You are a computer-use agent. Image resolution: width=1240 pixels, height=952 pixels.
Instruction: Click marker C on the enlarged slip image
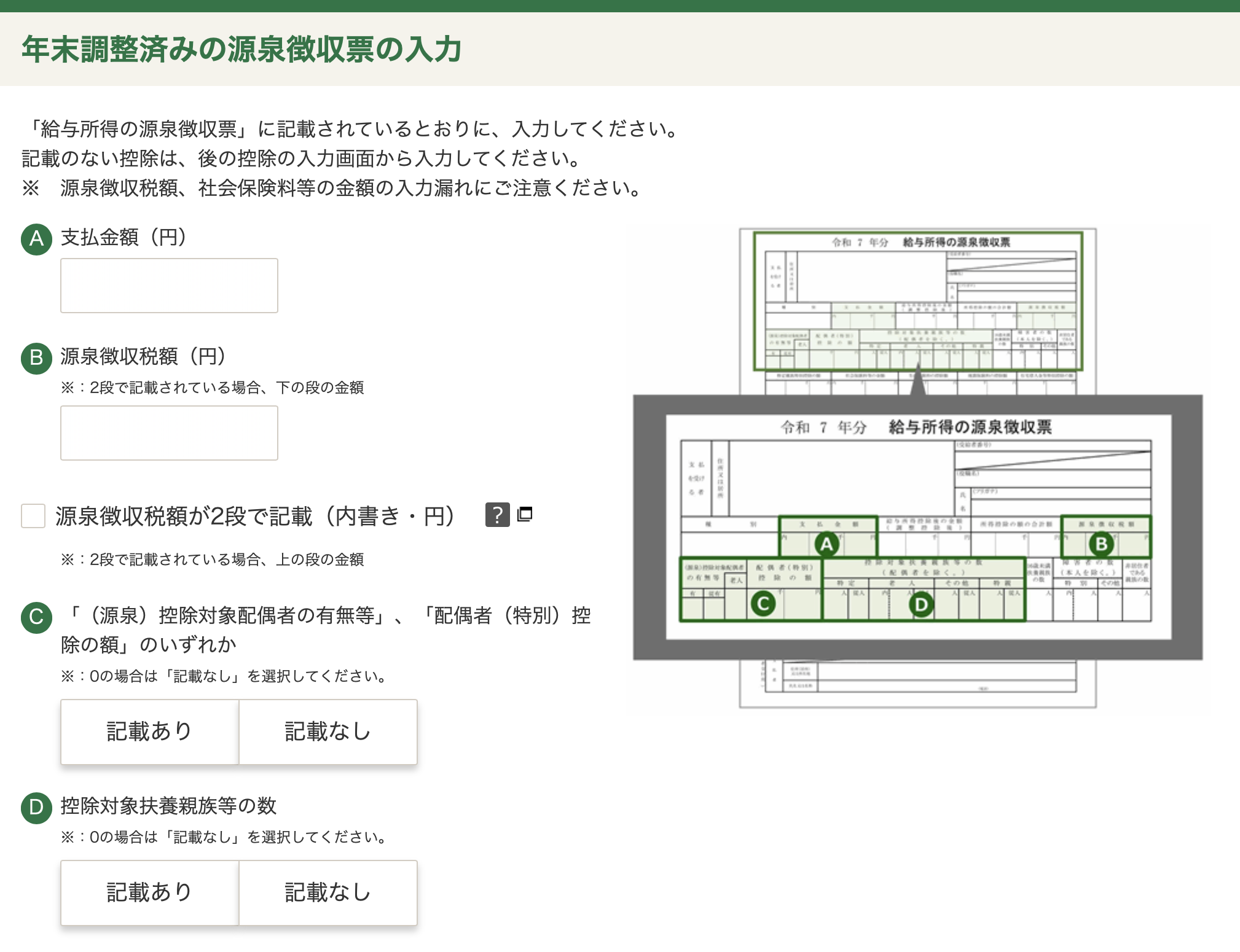click(x=763, y=604)
